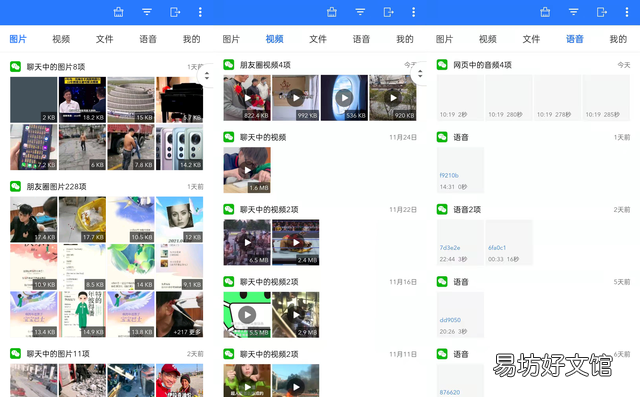Open the three-dot menu in the left 图片 panel

point(200,12)
